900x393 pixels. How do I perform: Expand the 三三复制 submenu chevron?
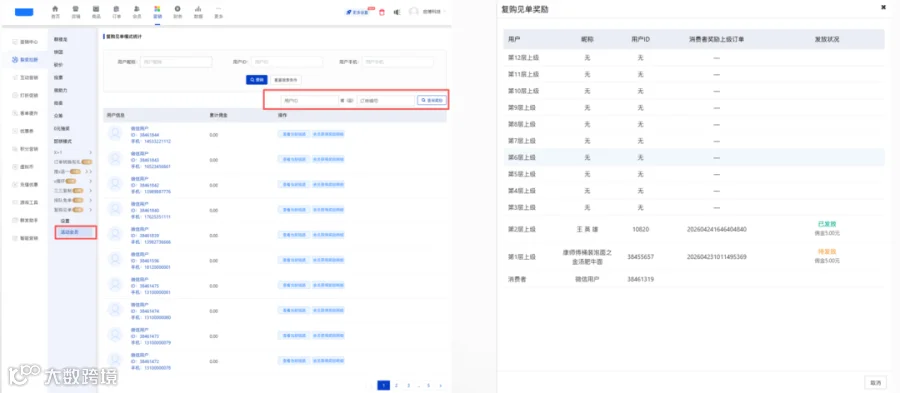pos(91,190)
